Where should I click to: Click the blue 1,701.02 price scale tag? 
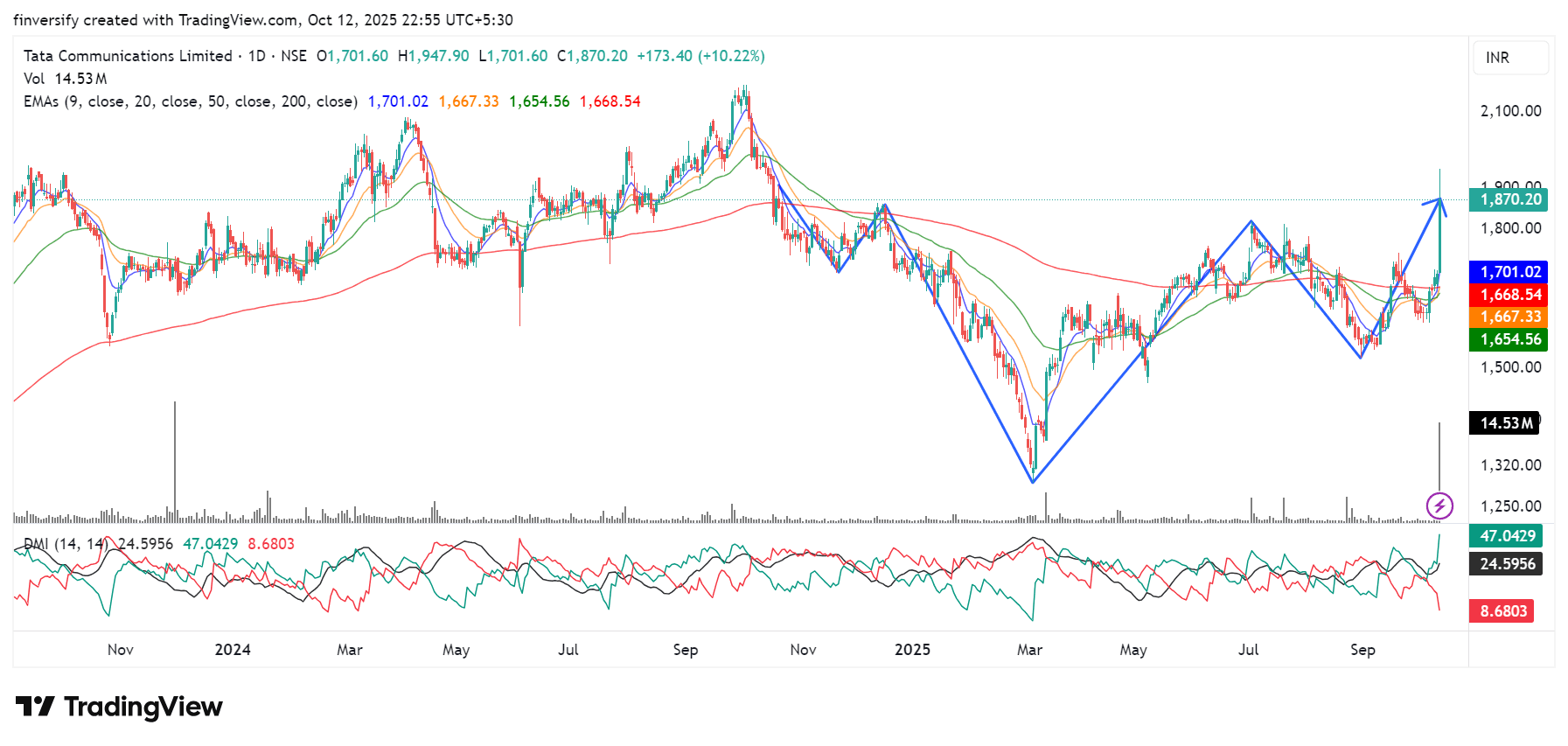[x=1509, y=272]
